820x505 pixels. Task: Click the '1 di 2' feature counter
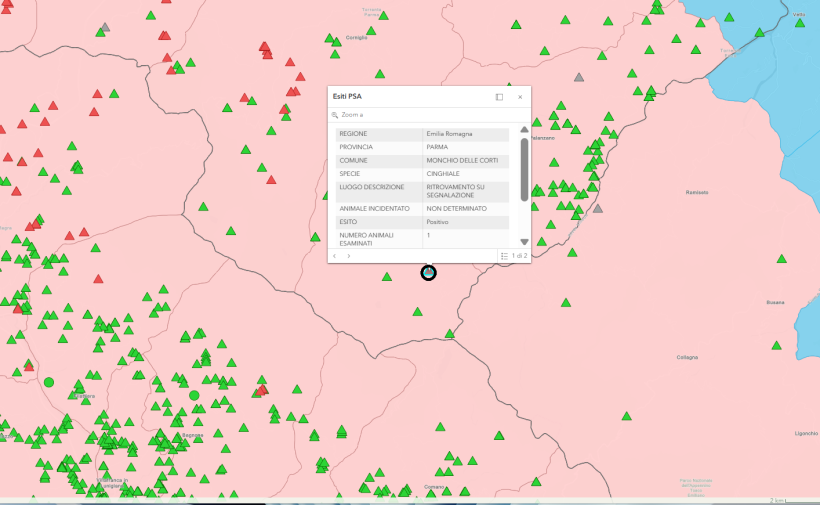pyautogui.click(x=519, y=256)
